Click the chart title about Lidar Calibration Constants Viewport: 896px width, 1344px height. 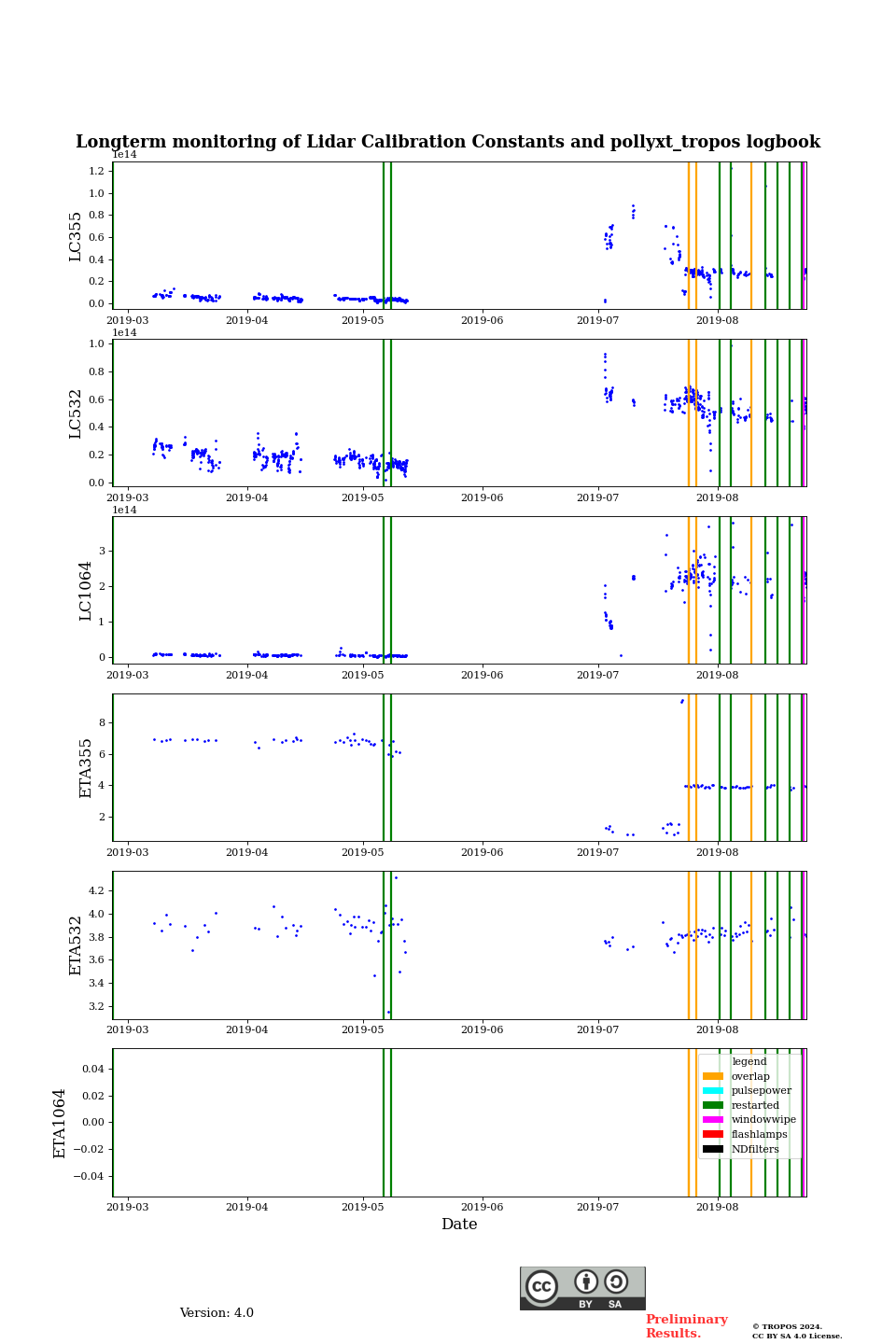(448, 142)
